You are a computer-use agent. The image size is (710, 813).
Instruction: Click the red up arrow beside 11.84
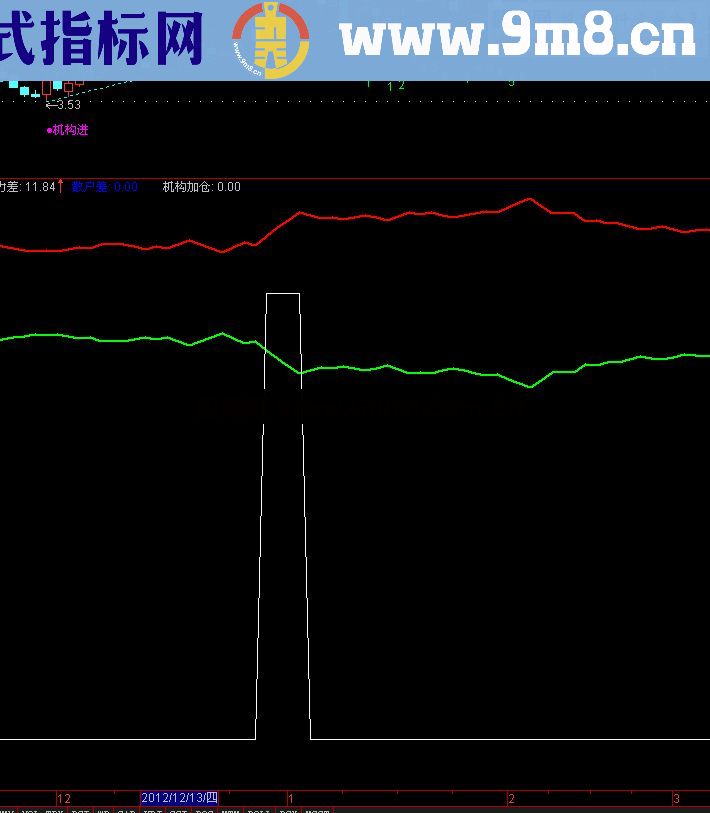point(62,186)
